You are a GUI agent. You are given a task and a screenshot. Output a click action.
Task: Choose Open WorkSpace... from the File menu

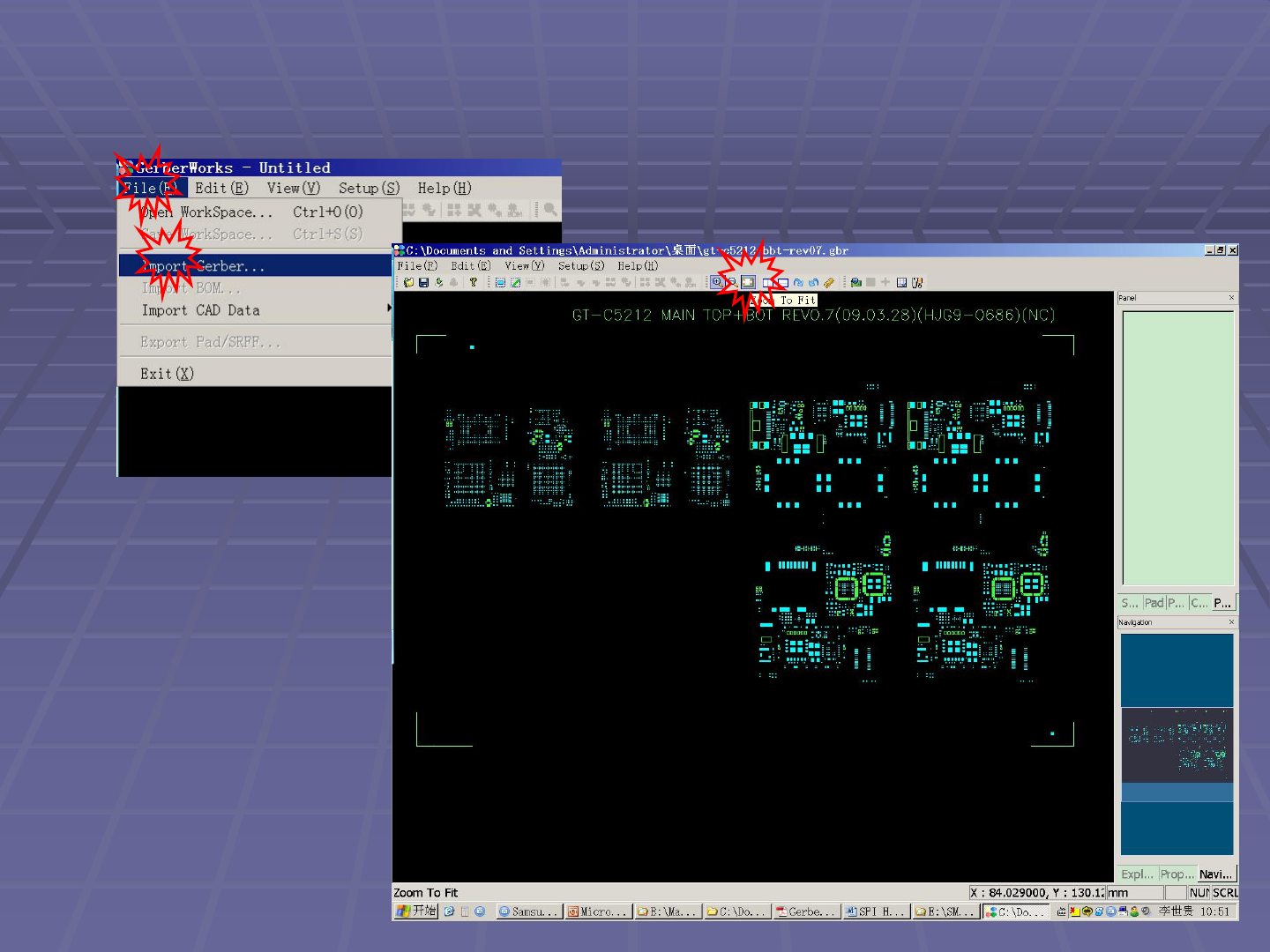(255, 212)
